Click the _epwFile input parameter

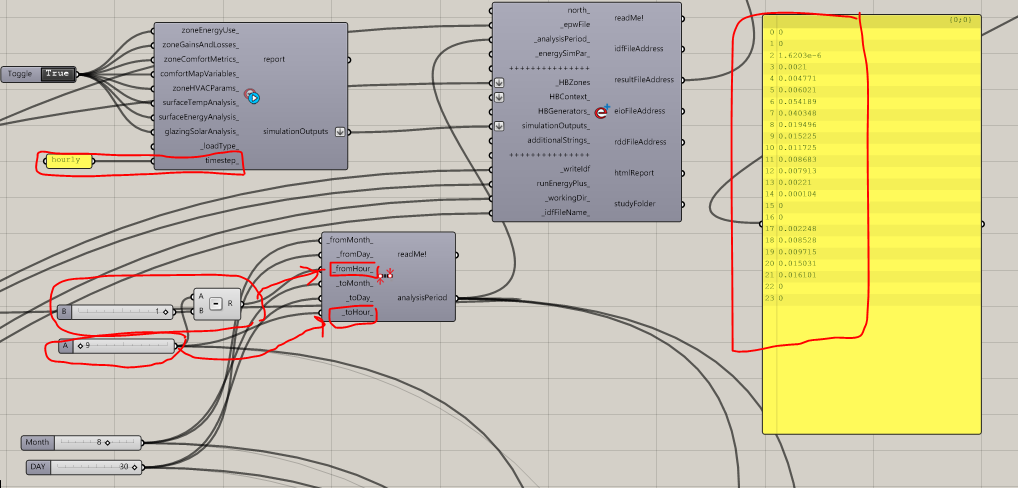[x=575, y=24]
